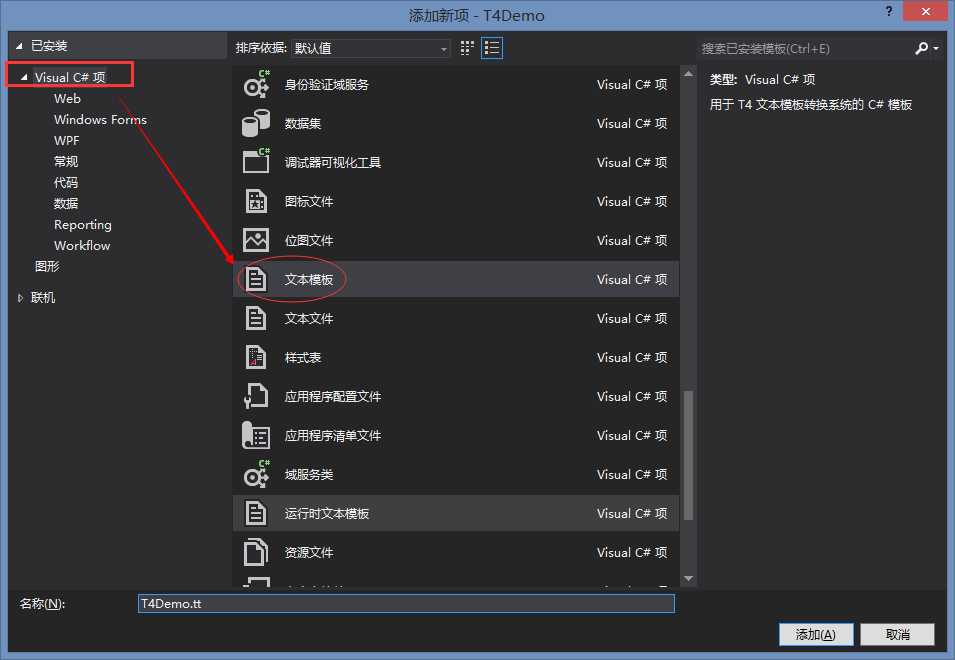
Task: Select the 文本文件 template name
Action: click(x=309, y=318)
